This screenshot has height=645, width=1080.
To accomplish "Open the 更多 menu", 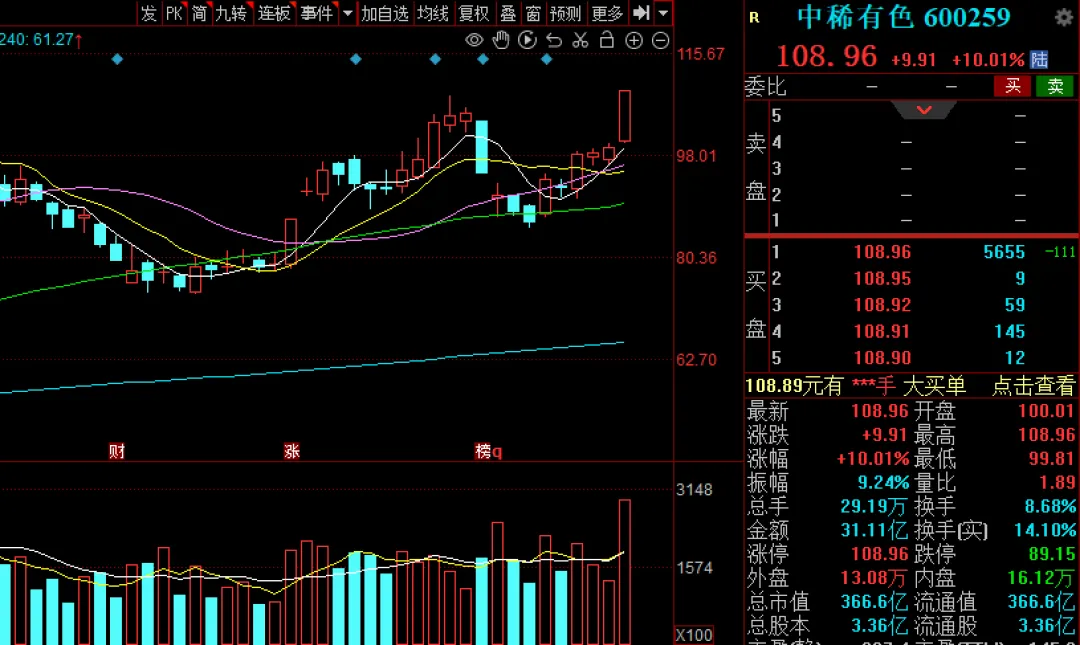I will pyautogui.click(x=607, y=13).
